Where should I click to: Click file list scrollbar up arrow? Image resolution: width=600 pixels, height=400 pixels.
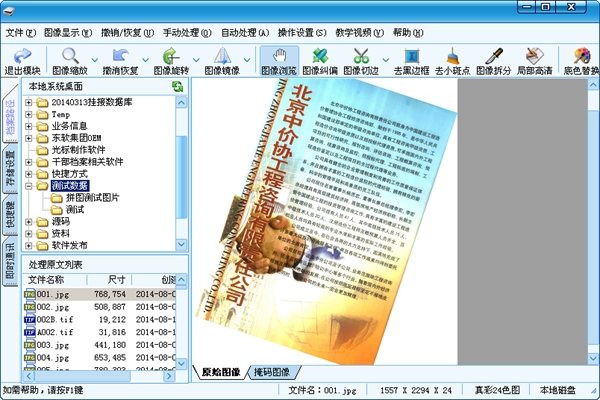(x=181, y=280)
